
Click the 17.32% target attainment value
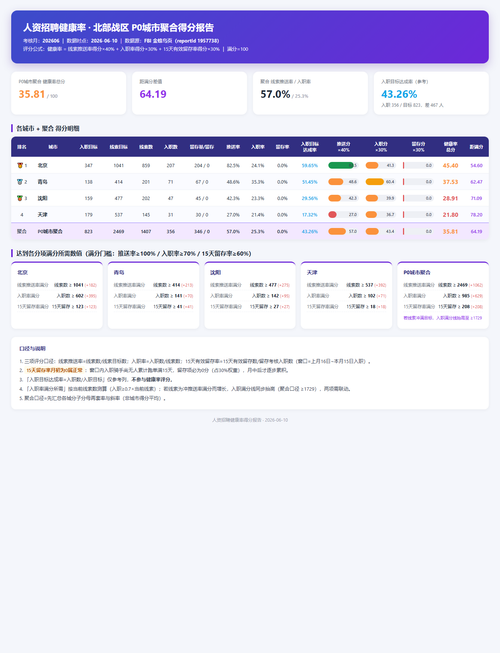[x=310, y=214]
